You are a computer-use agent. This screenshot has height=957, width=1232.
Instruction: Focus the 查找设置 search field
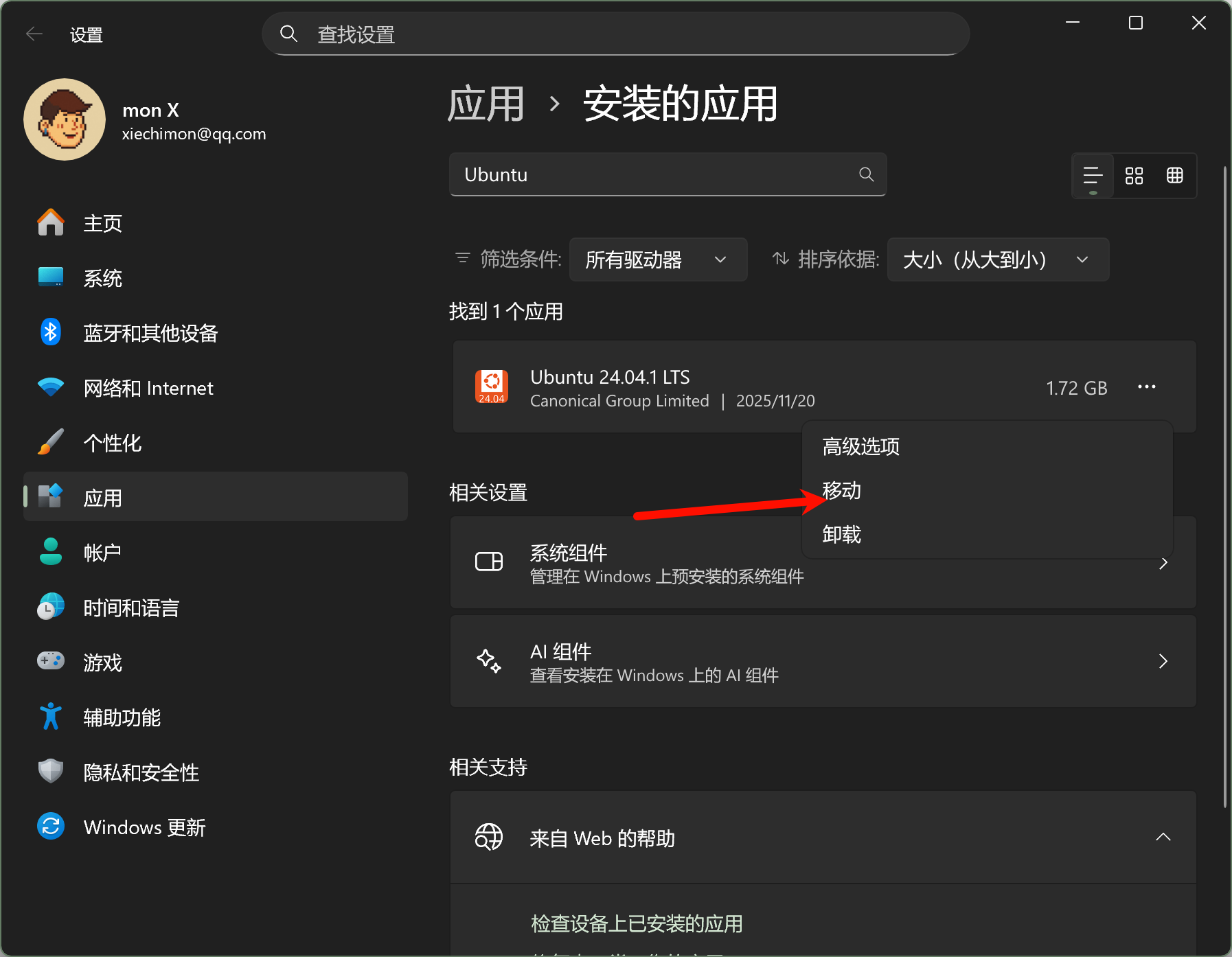(x=615, y=34)
